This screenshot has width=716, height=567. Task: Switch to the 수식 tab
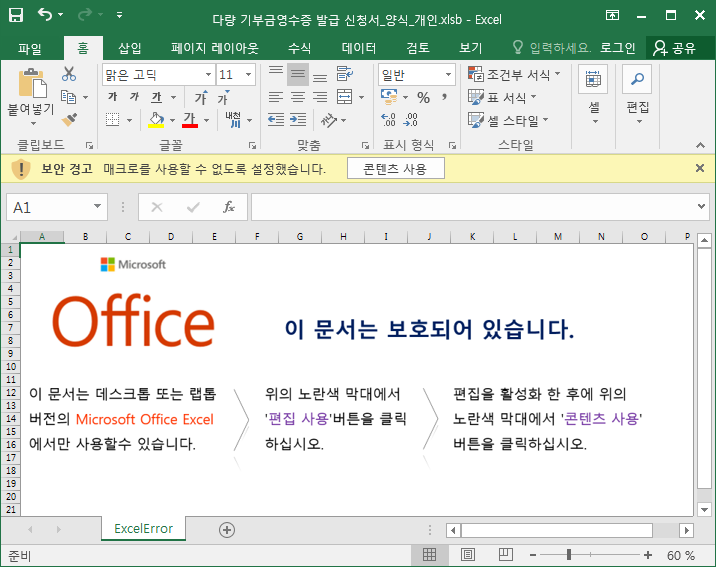pos(299,47)
